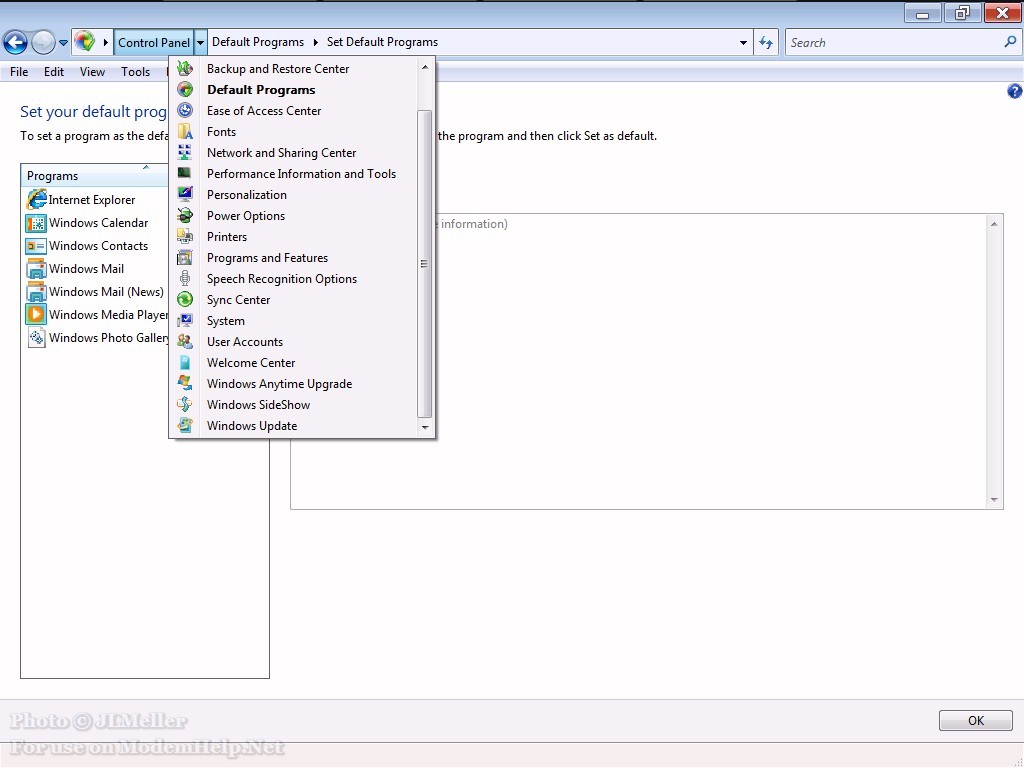This screenshot has width=1024, height=768.
Task: Click the Power Options icon
Action: coord(185,216)
